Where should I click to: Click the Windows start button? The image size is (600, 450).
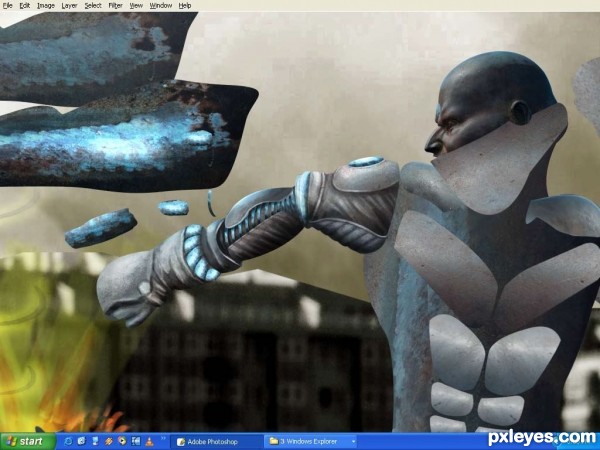[x=28, y=442]
